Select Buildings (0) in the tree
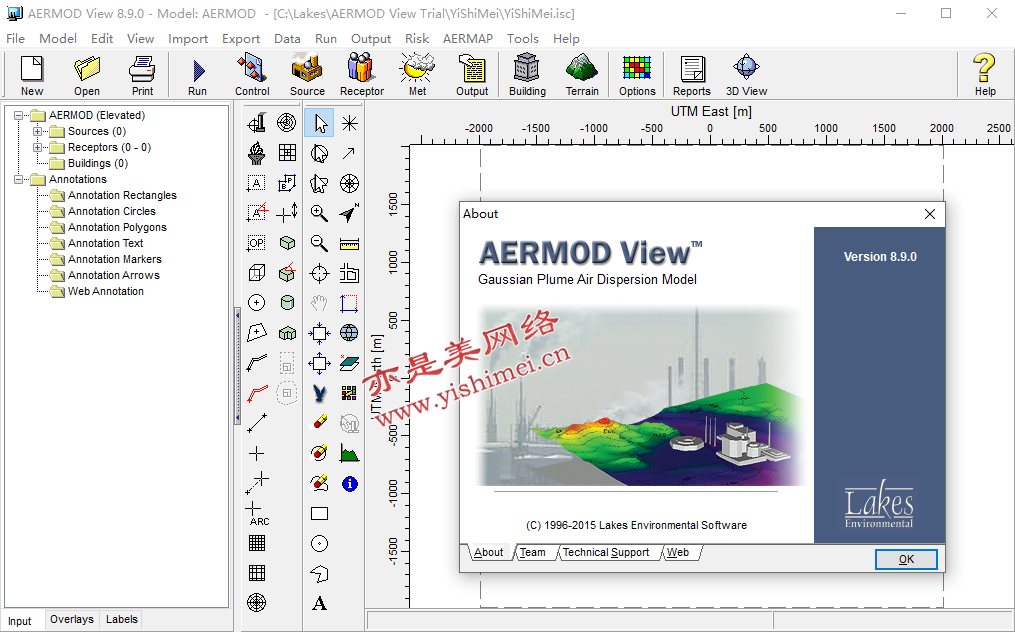 [98, 163]
